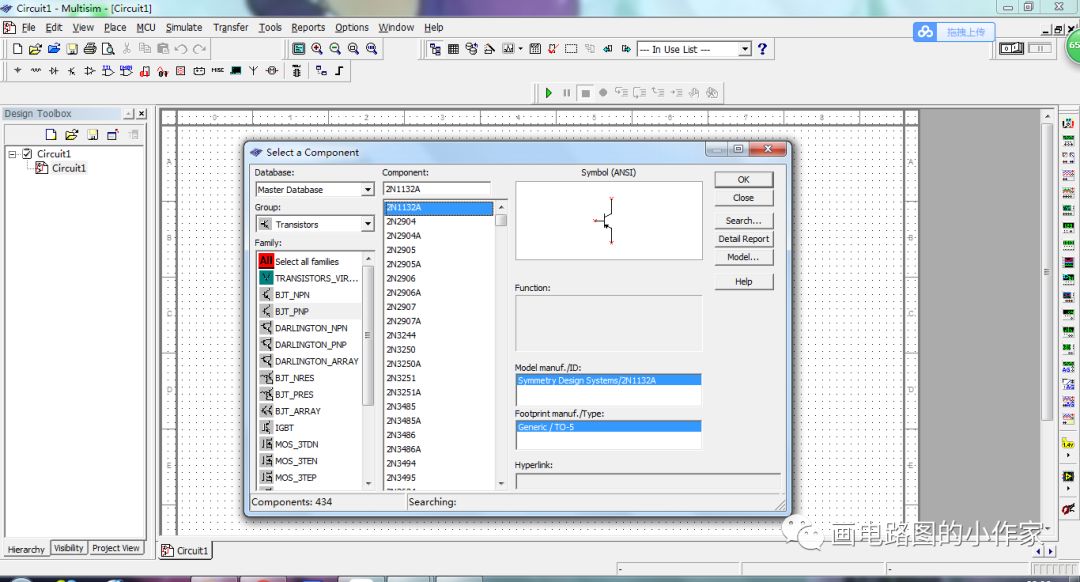Viewport: 1080px width, 582px height.
Task: Click the dialog's Close button
Action: click(744, 198)
